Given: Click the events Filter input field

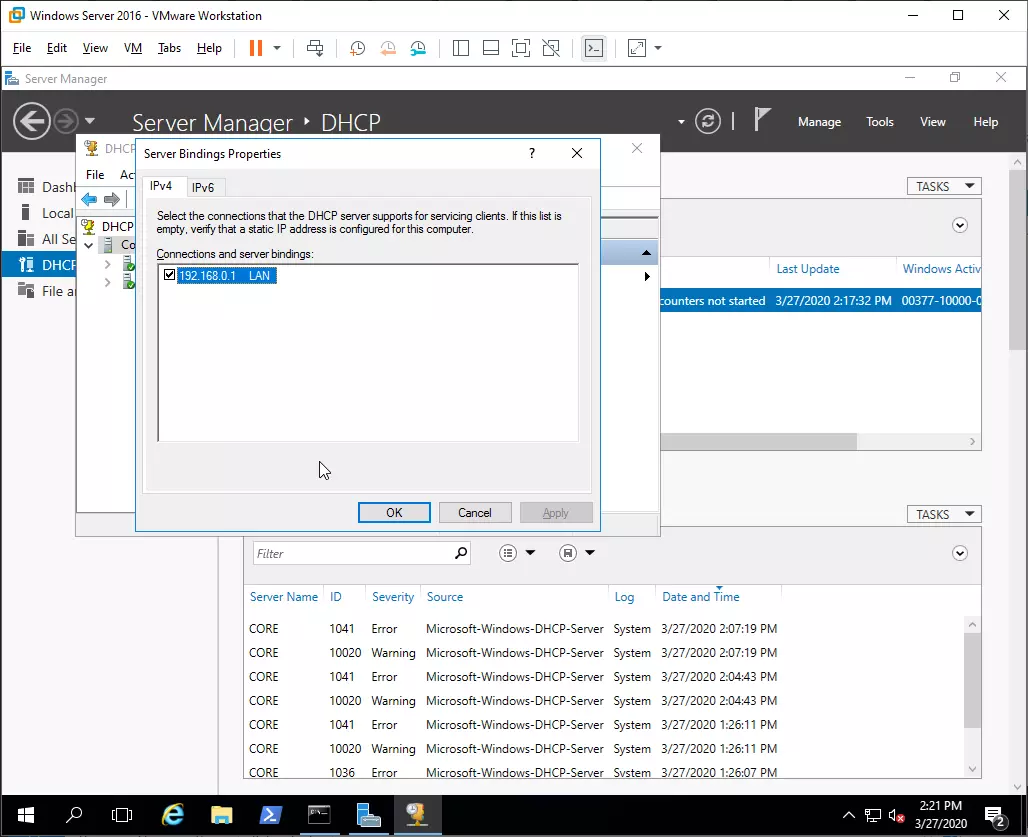Looking at the screenshot, I should (x=353, y=554).
